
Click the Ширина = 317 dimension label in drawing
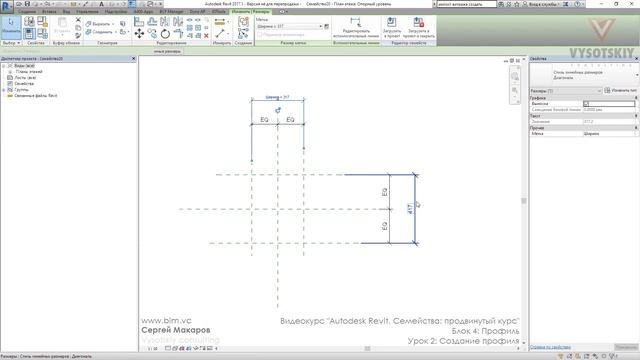click(x=277, y=97)
